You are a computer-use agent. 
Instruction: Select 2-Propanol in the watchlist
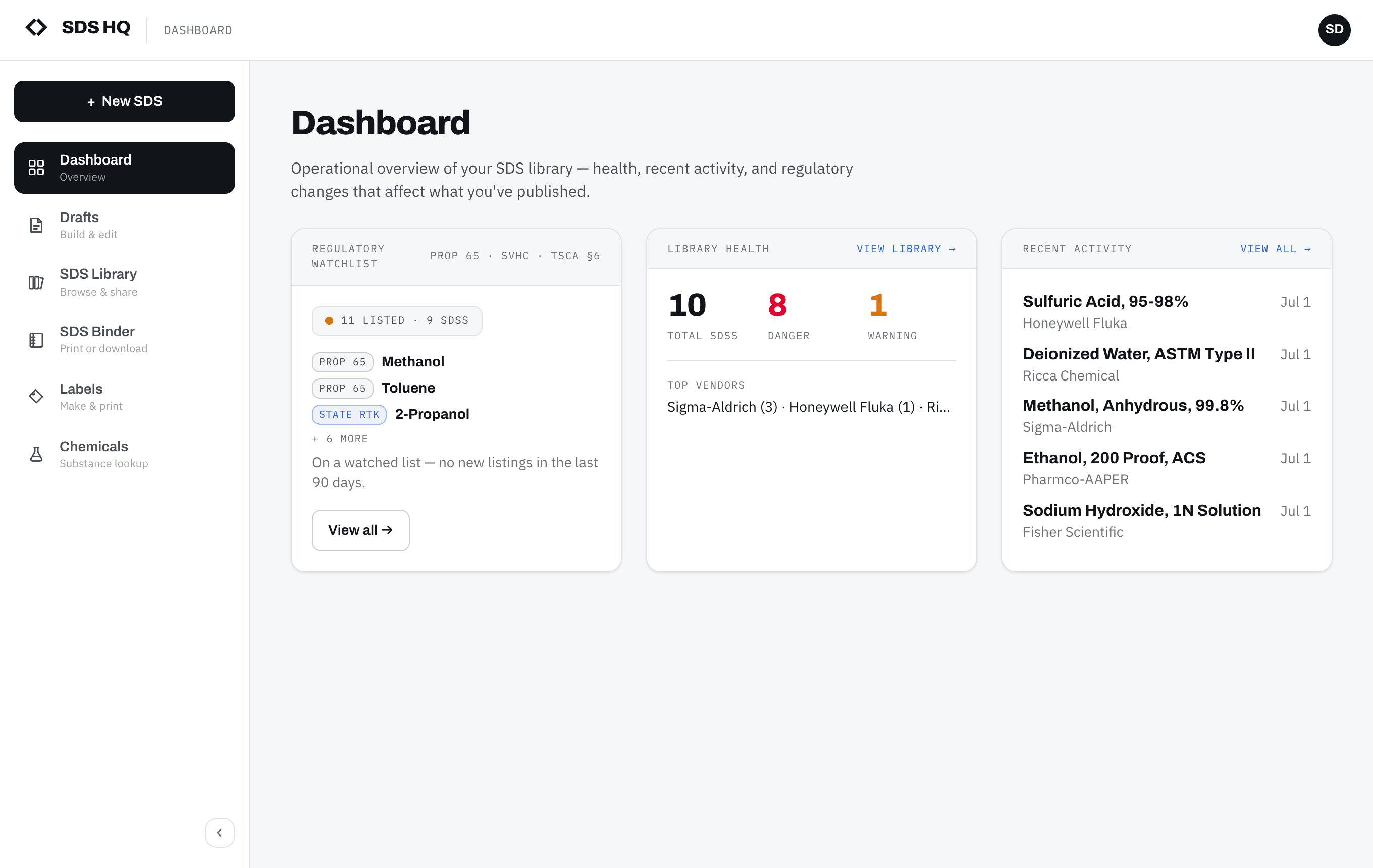click(x=432, y=414)
